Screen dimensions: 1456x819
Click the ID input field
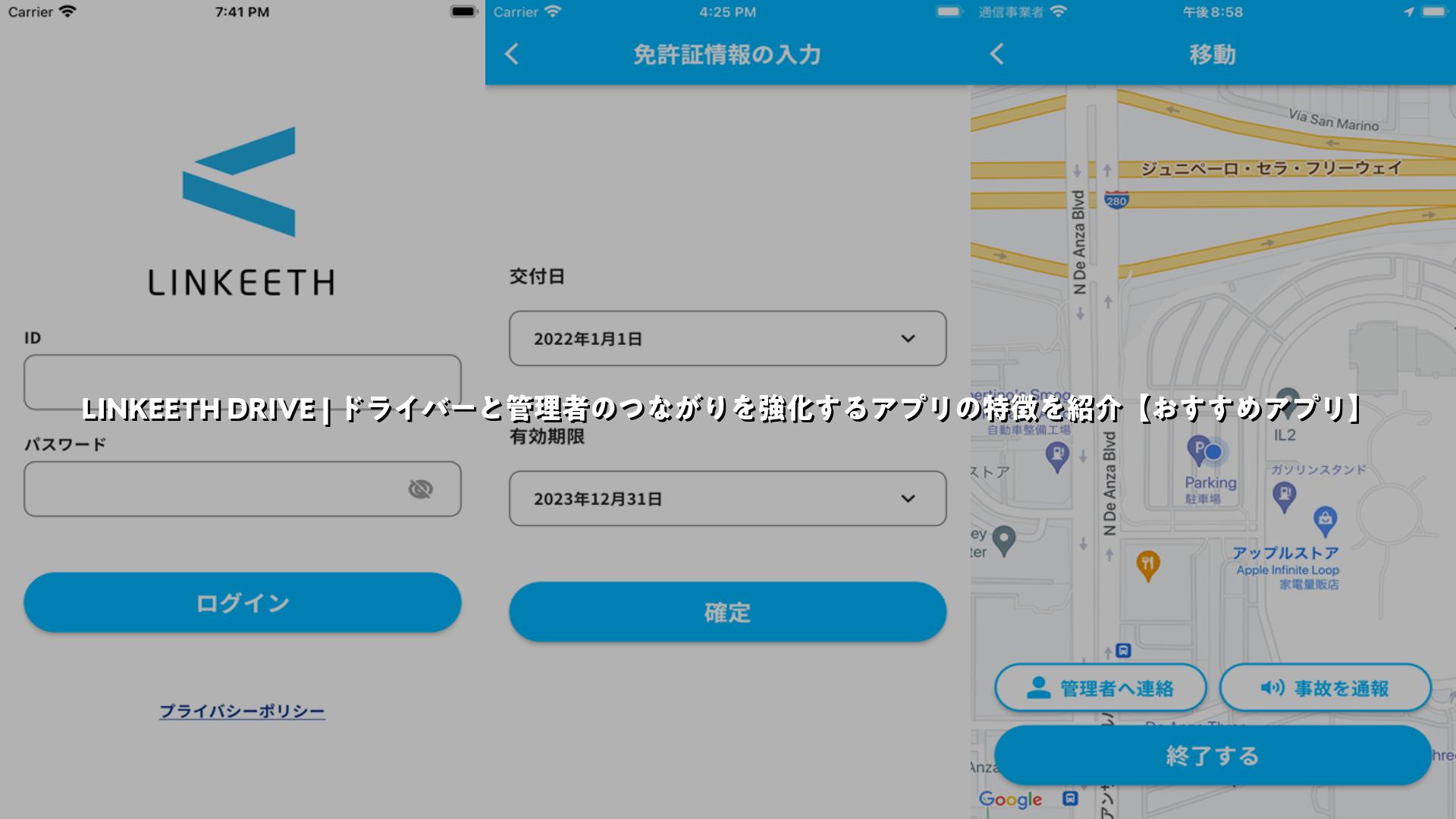[242, 382]
